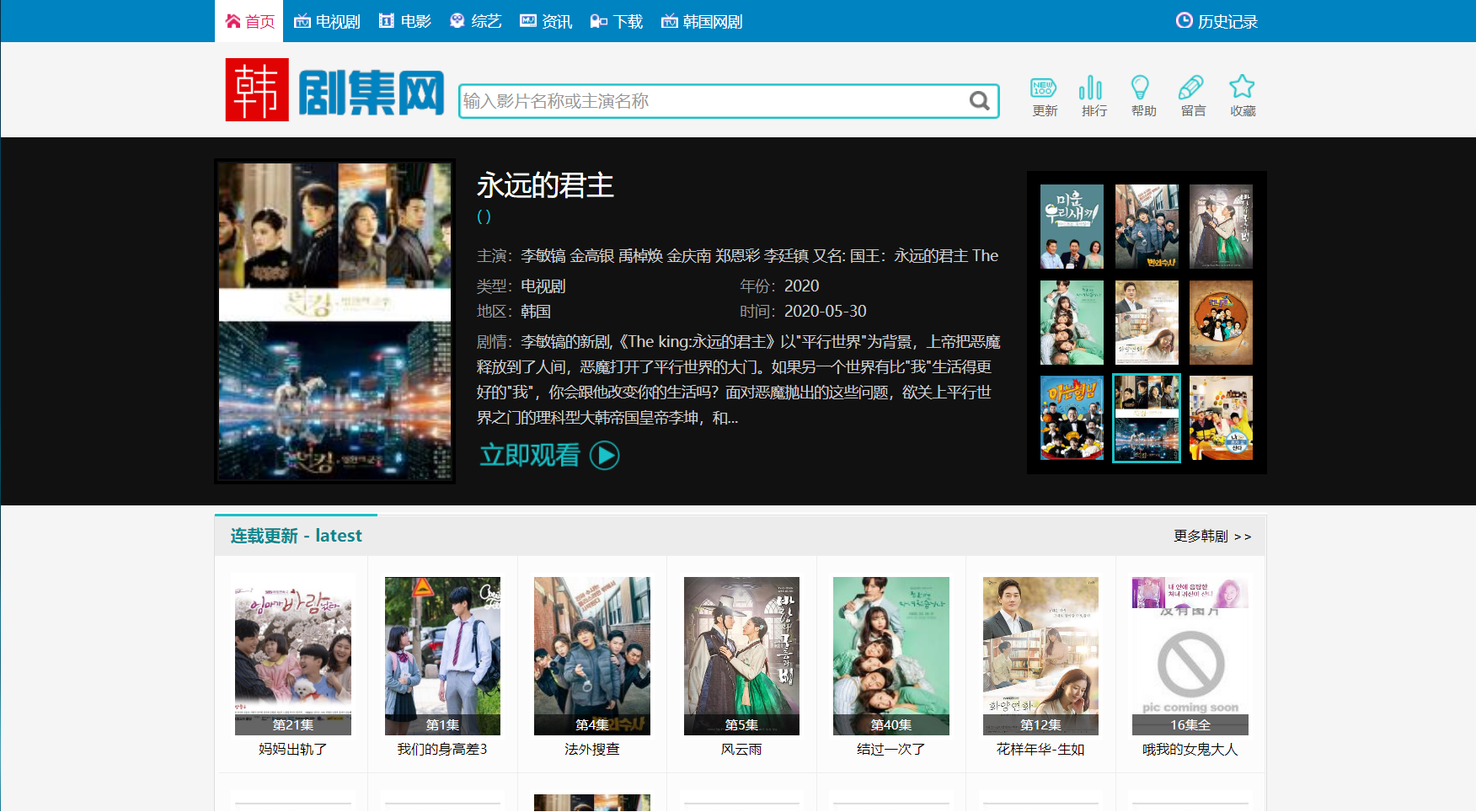Click the 风云雨 title link

(x=741, y=749)
